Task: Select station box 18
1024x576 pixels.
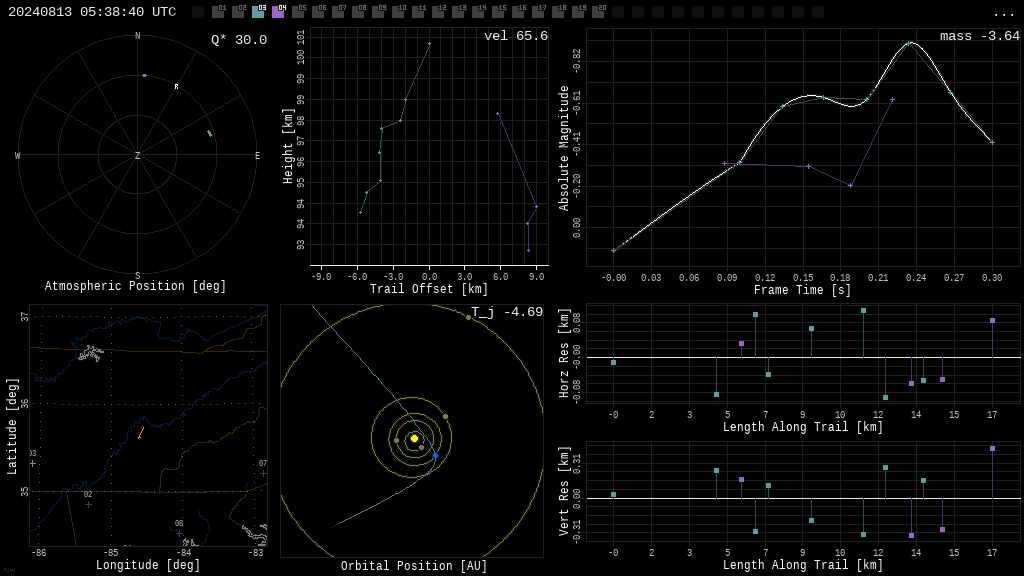Action: point(557,11)
